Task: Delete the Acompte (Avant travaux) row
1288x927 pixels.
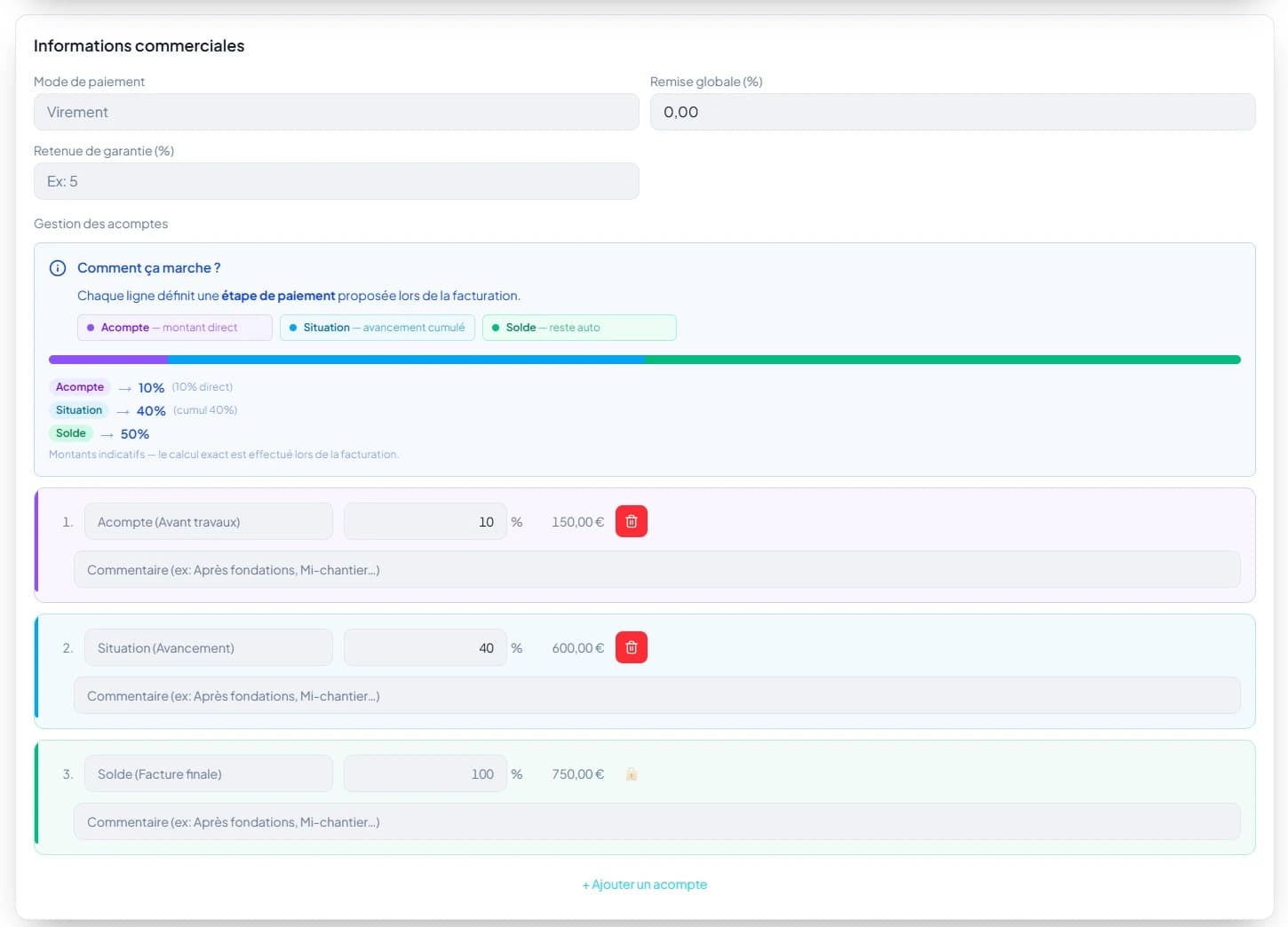Action: [x=631, y=521]
